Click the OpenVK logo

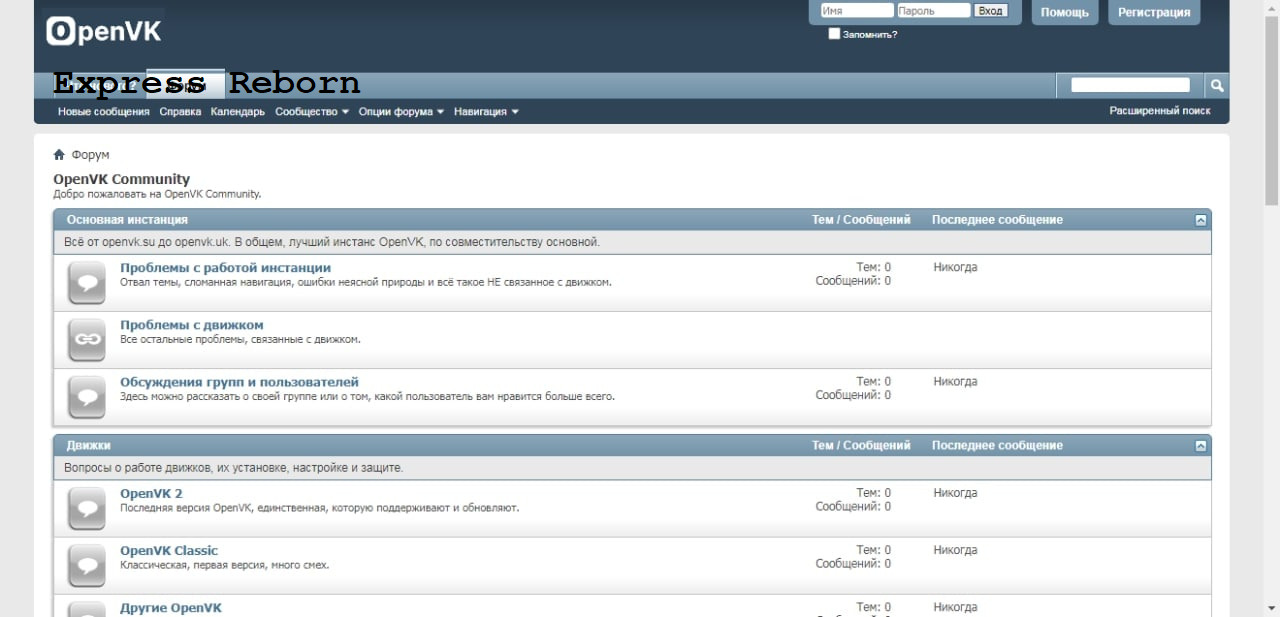104,32
